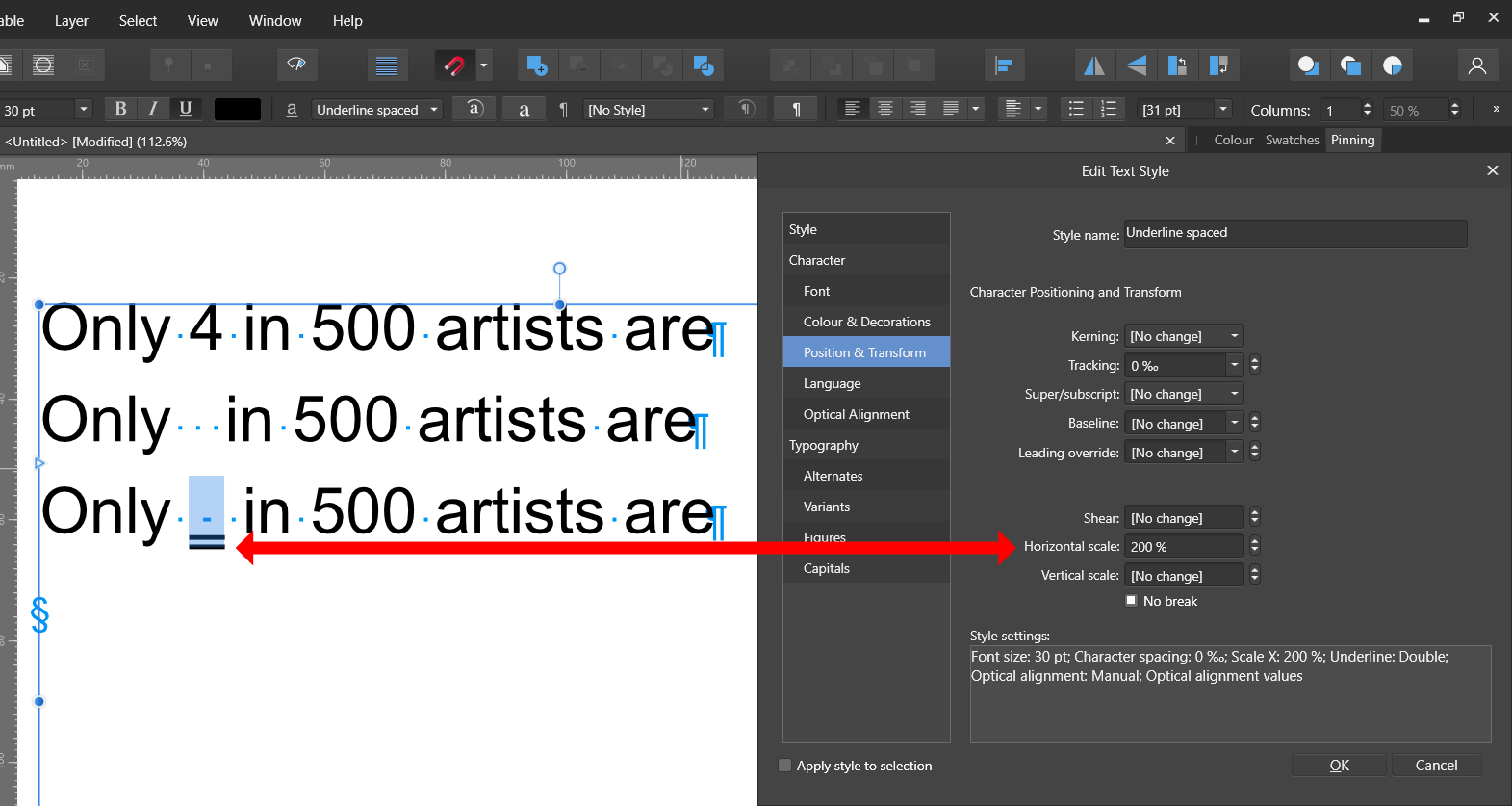This screenshot has width=1512, height=806.
Task: Click the center align text icon
Action: point(885,109)
